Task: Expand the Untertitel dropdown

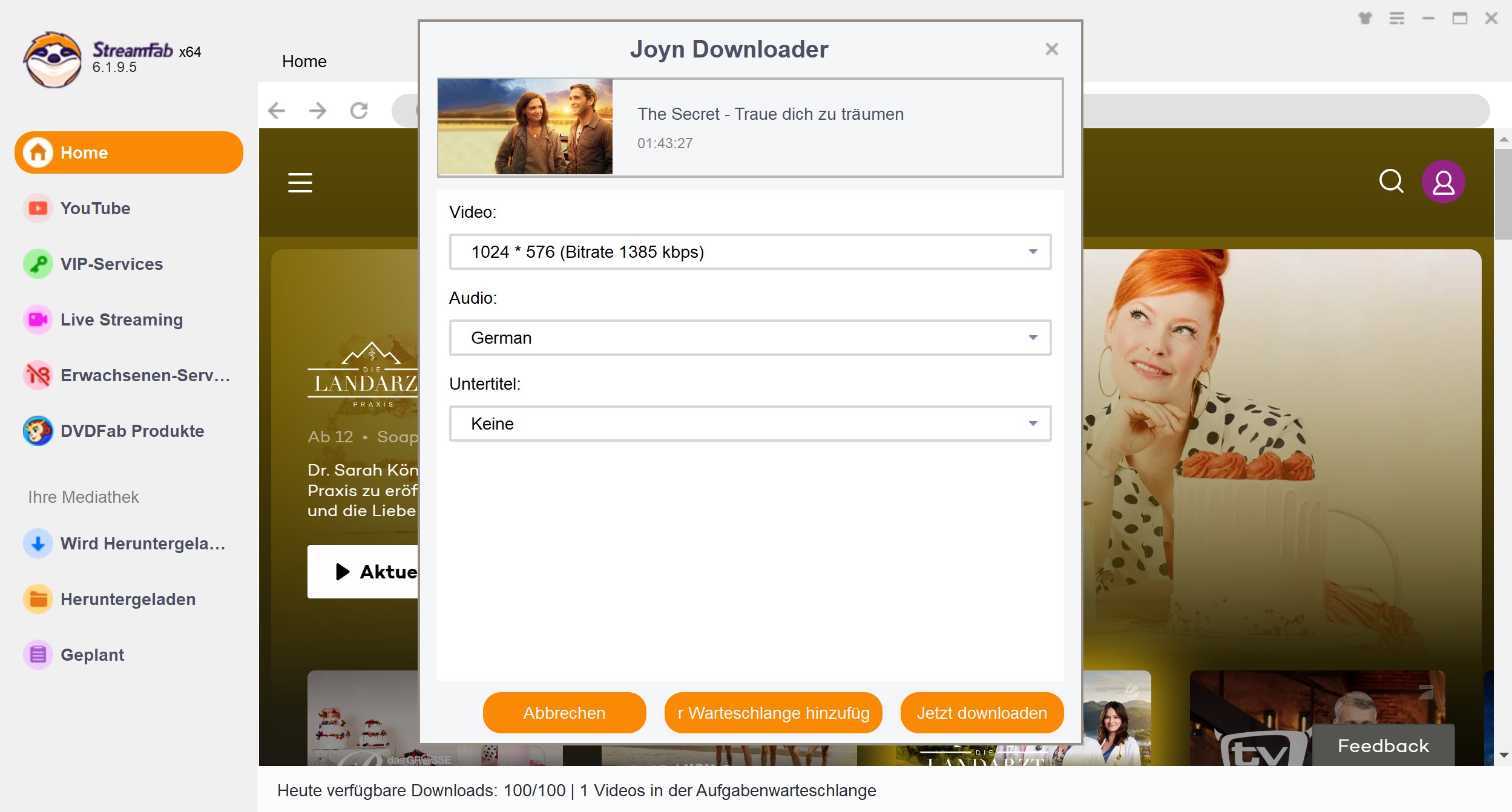Action: point(750,424)
